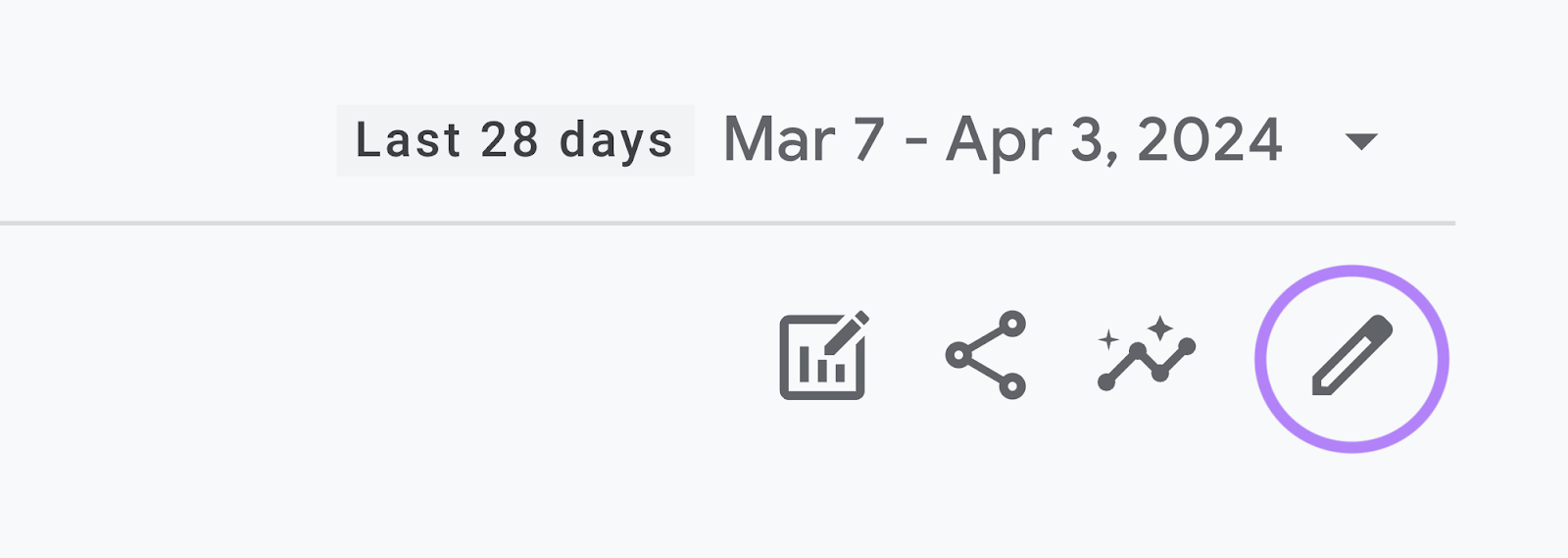This screenshot has height=558, width=1568.
Task: Click the gray Last 28 days badge
Action: pyautogui.click(x=514, y=140)
